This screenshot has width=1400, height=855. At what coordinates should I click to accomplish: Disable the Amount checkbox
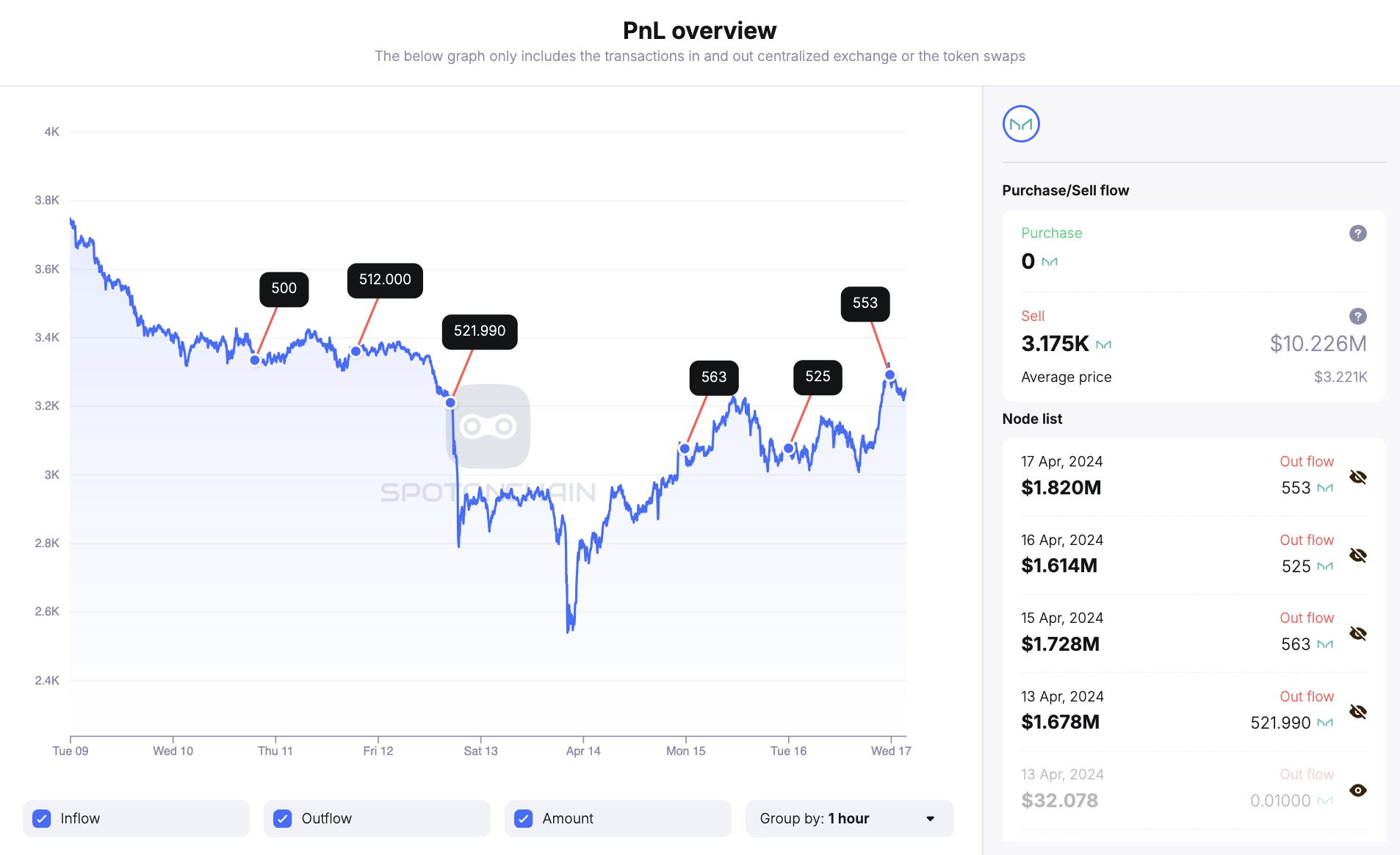524,818
